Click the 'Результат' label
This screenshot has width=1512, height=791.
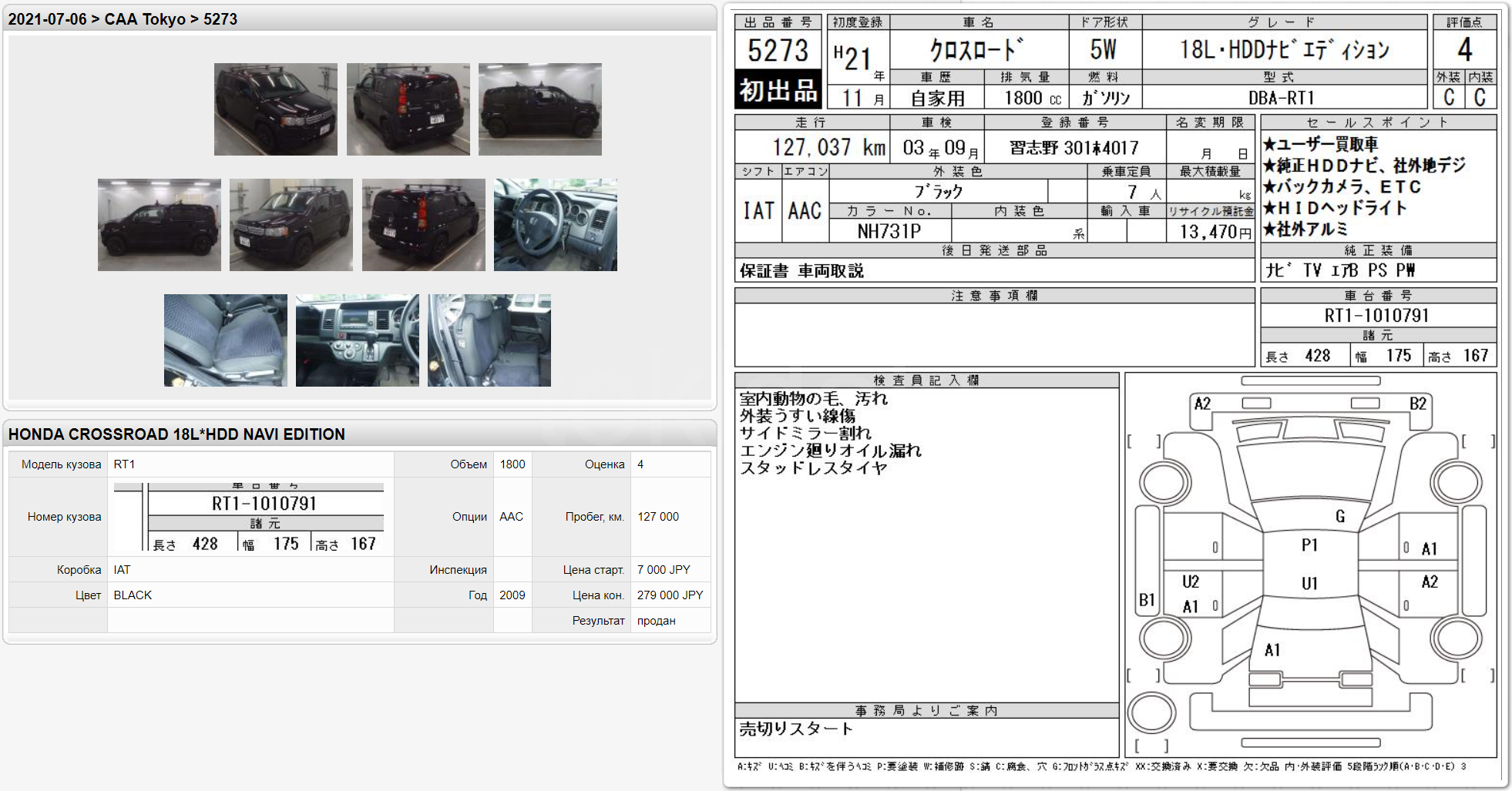coord(598,621)
